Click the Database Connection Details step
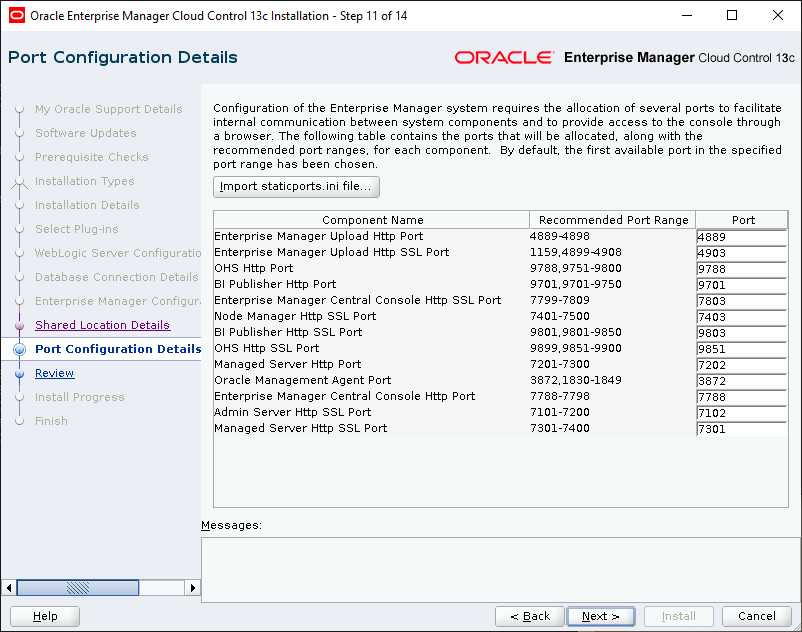The image size is (802, 632). (116, 277)
